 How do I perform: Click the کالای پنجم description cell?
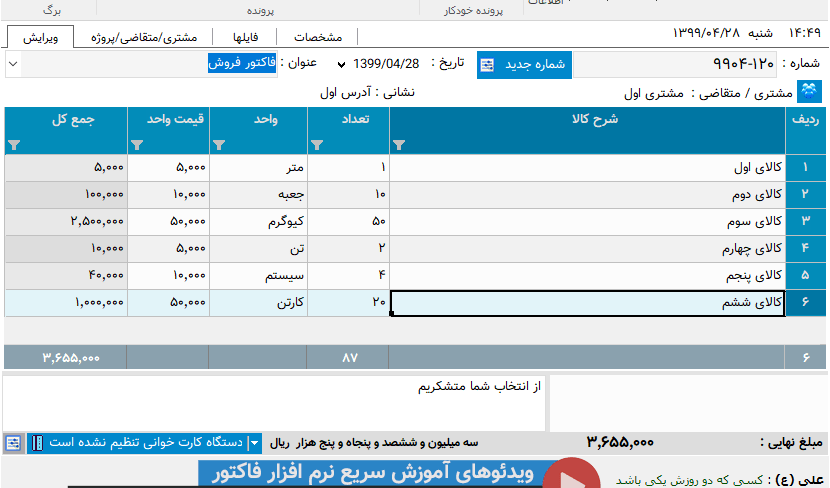(588, 275)
